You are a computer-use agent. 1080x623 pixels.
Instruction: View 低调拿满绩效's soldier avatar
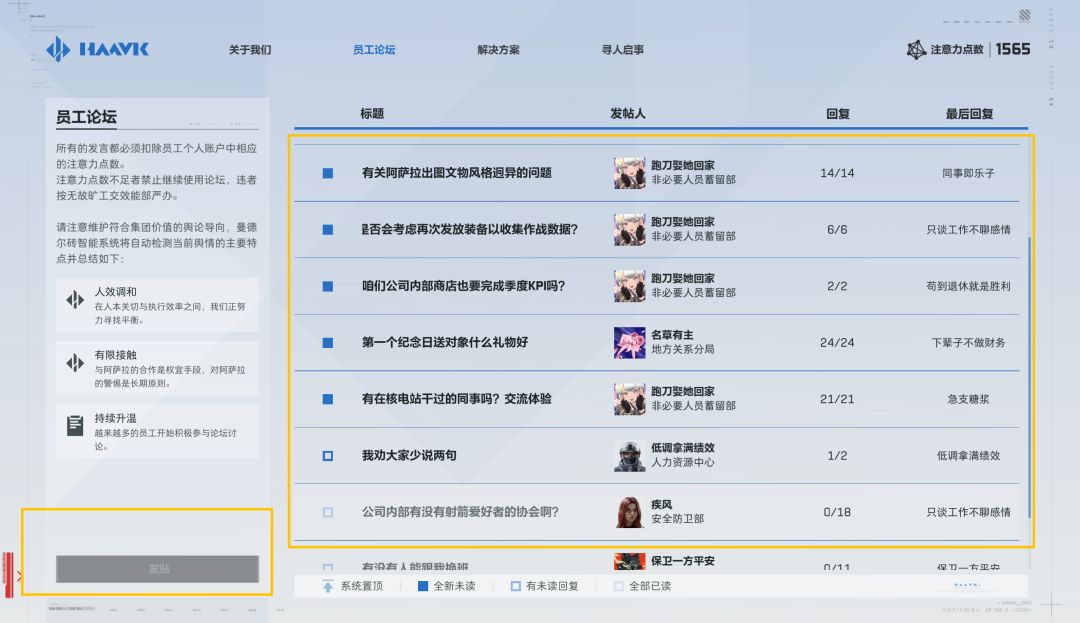pyautogui.click(x=630, y=455)
